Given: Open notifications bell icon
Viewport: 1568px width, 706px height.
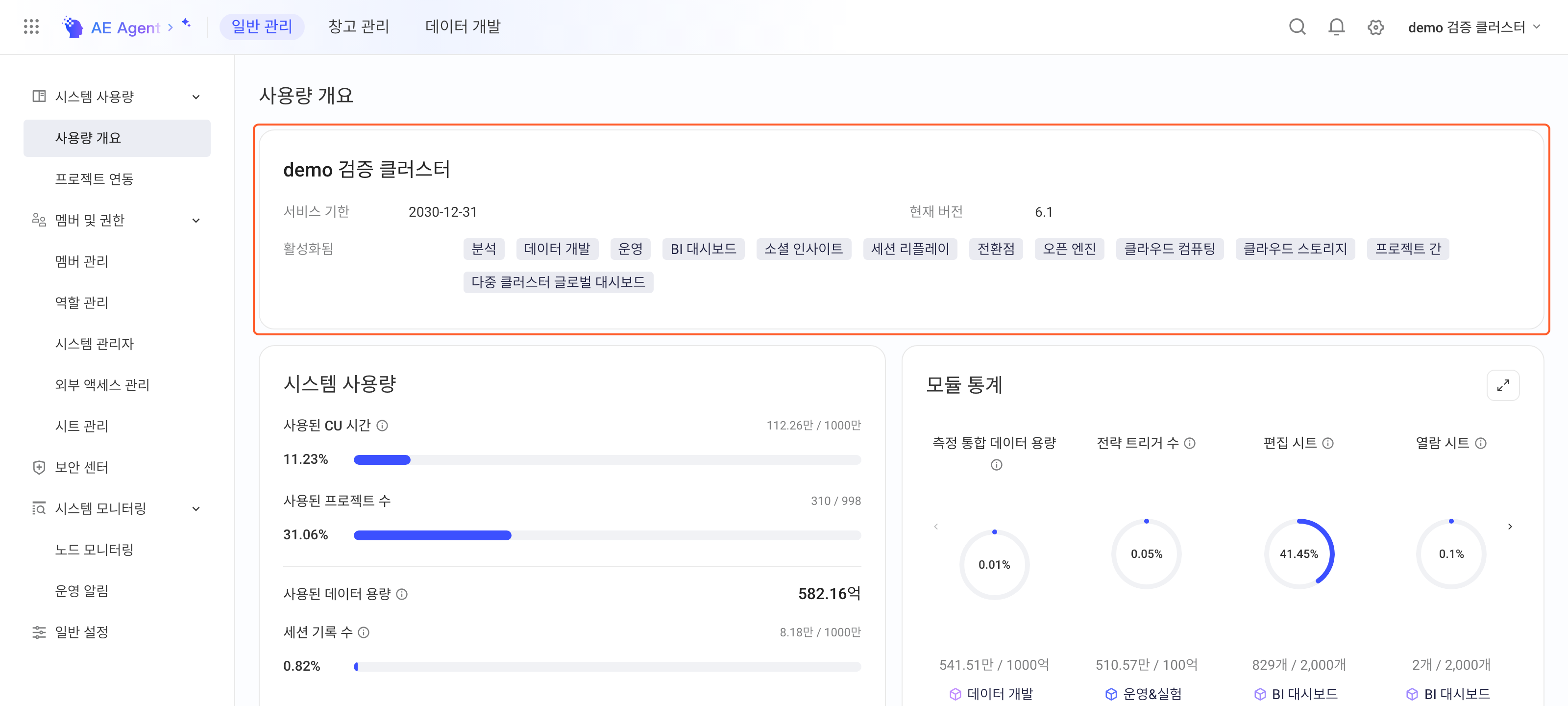Looking at the screenshot, I should [1336, 27].
